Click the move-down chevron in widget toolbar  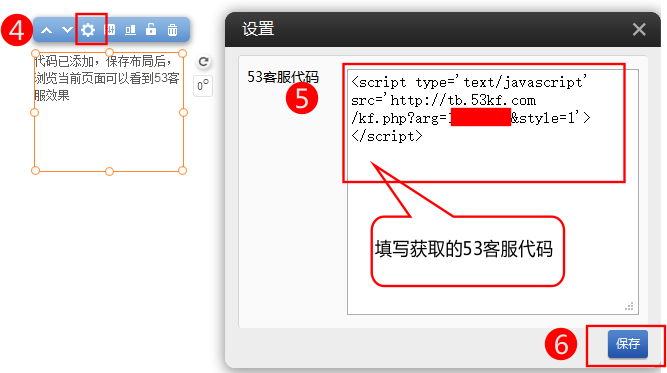click(x=67, y=30)
